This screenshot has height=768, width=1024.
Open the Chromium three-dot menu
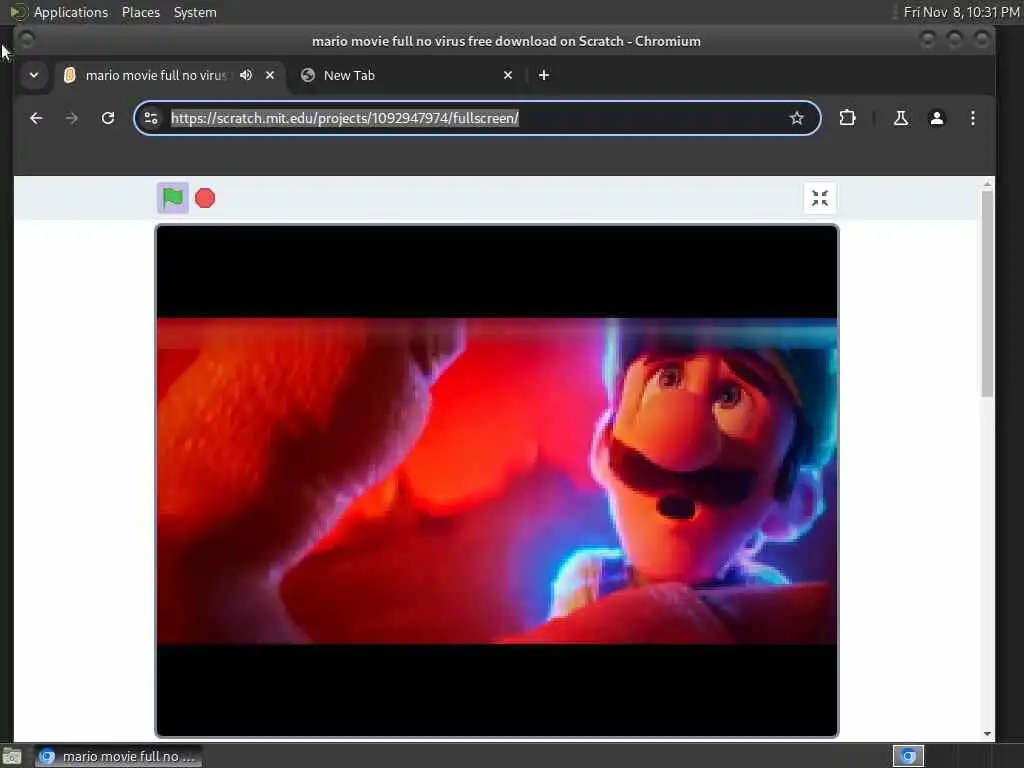[x=972, y=118]
